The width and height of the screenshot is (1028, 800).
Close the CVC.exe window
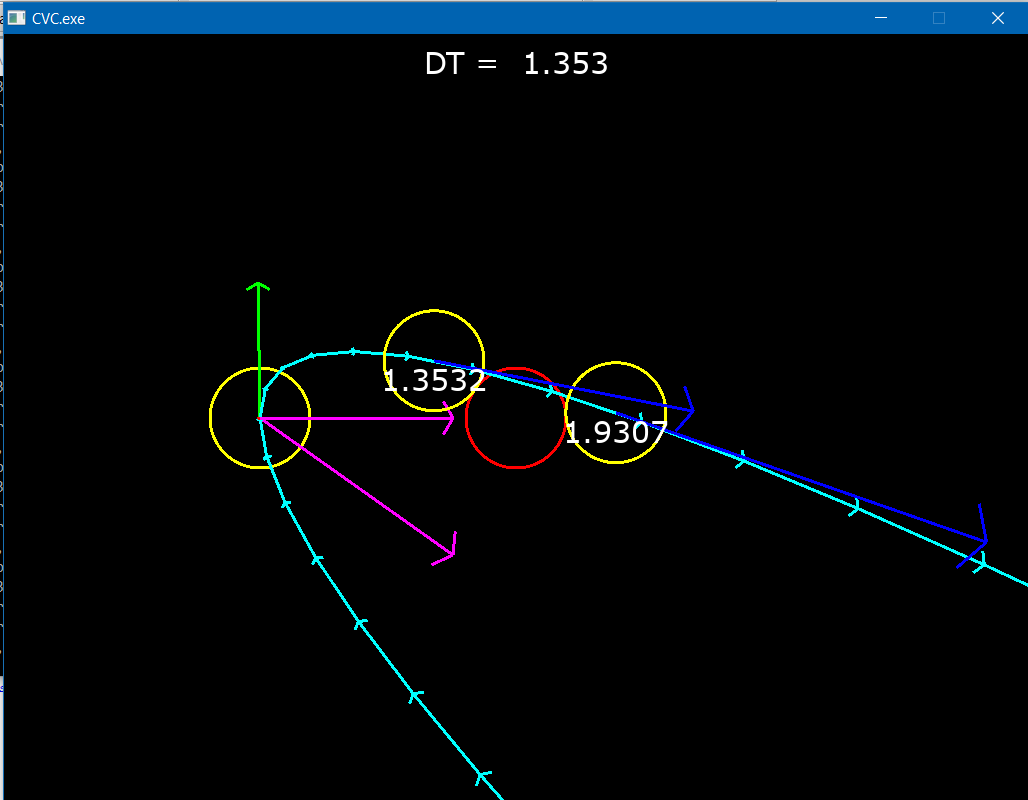(997, 18)
